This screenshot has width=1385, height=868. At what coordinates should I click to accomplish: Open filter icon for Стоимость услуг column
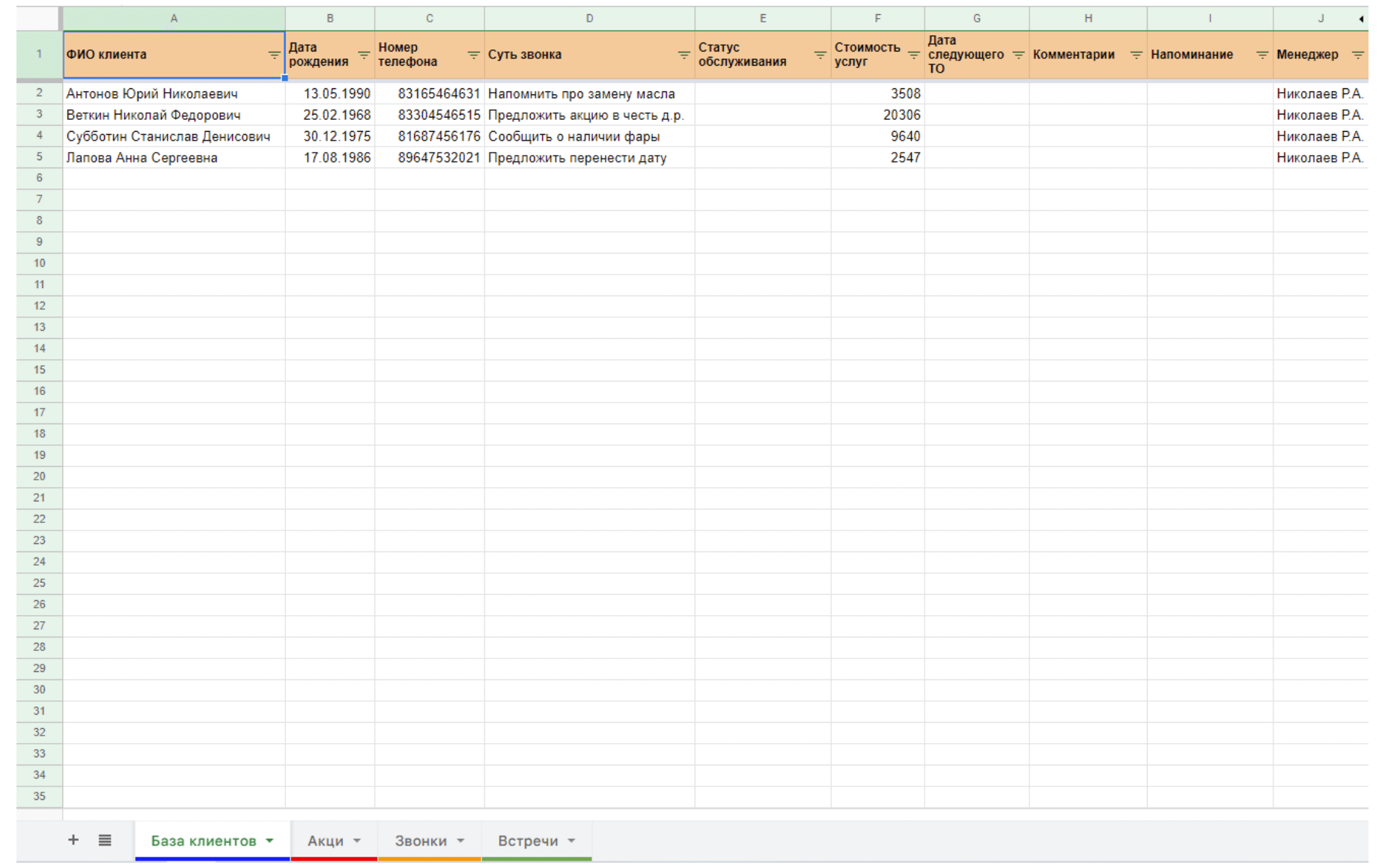coord(913,55)
